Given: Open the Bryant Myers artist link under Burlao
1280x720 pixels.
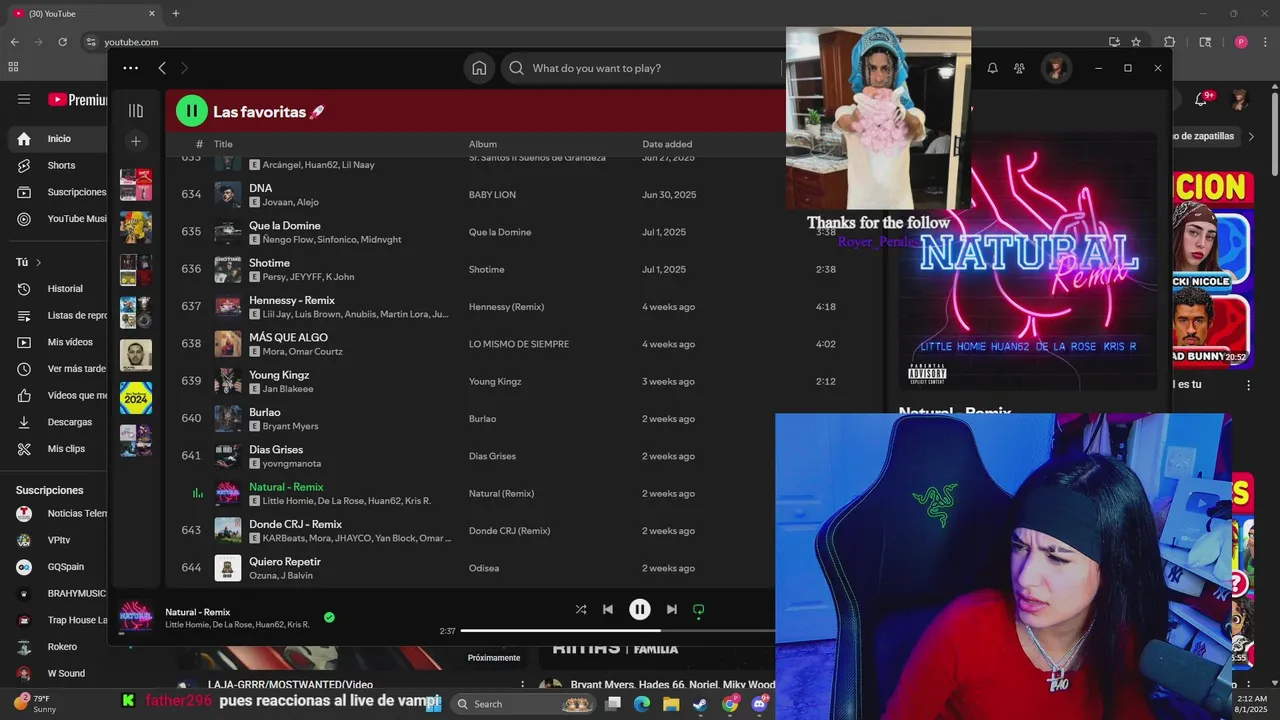Looking at the screenshot, I should click(x=291, y=426).
